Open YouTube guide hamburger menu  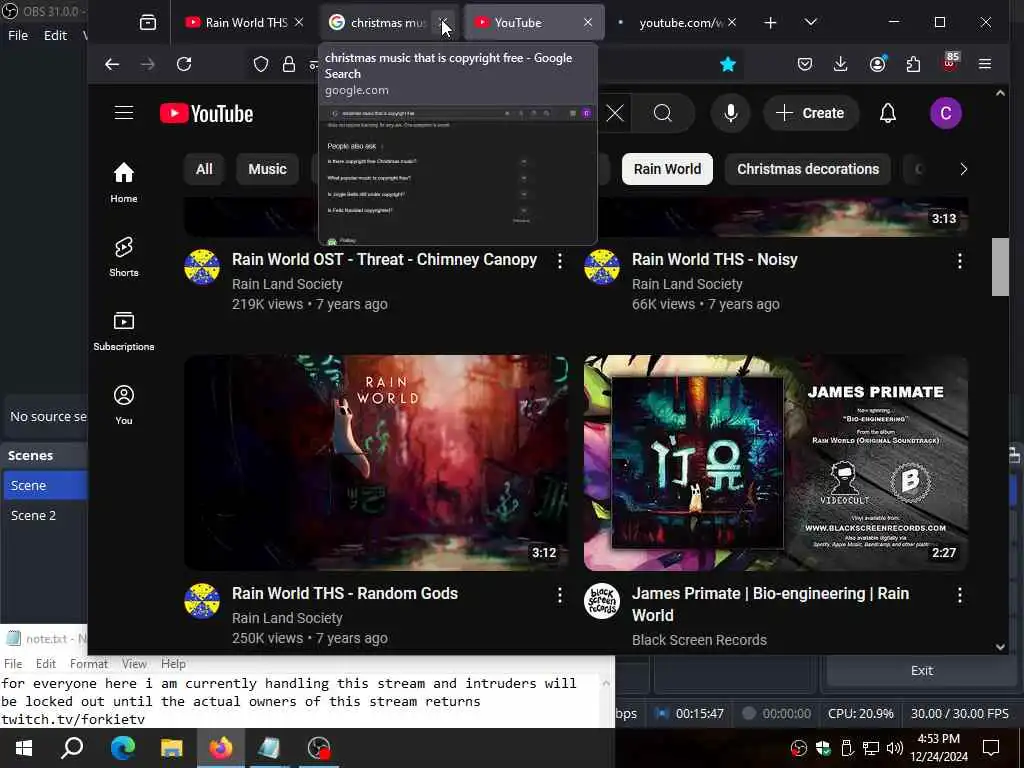tap(124, 113)
